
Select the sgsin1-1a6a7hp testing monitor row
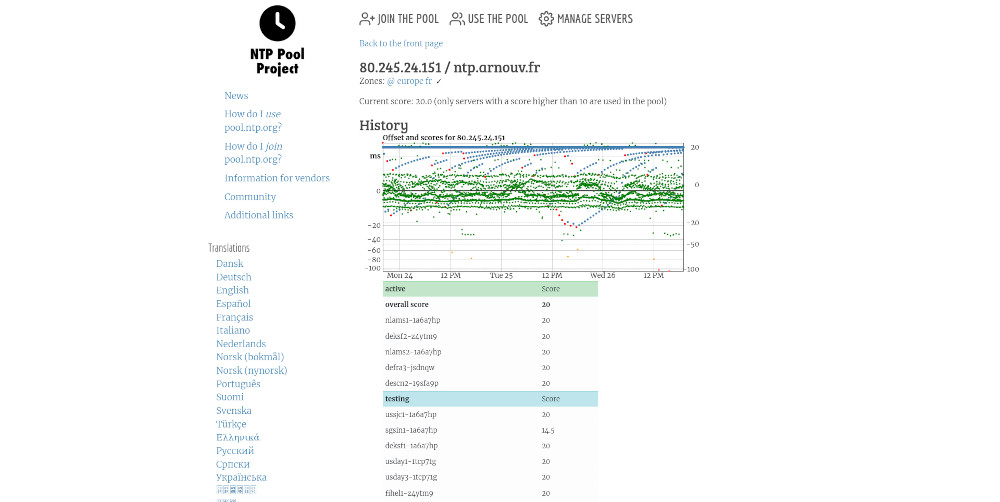411,430
